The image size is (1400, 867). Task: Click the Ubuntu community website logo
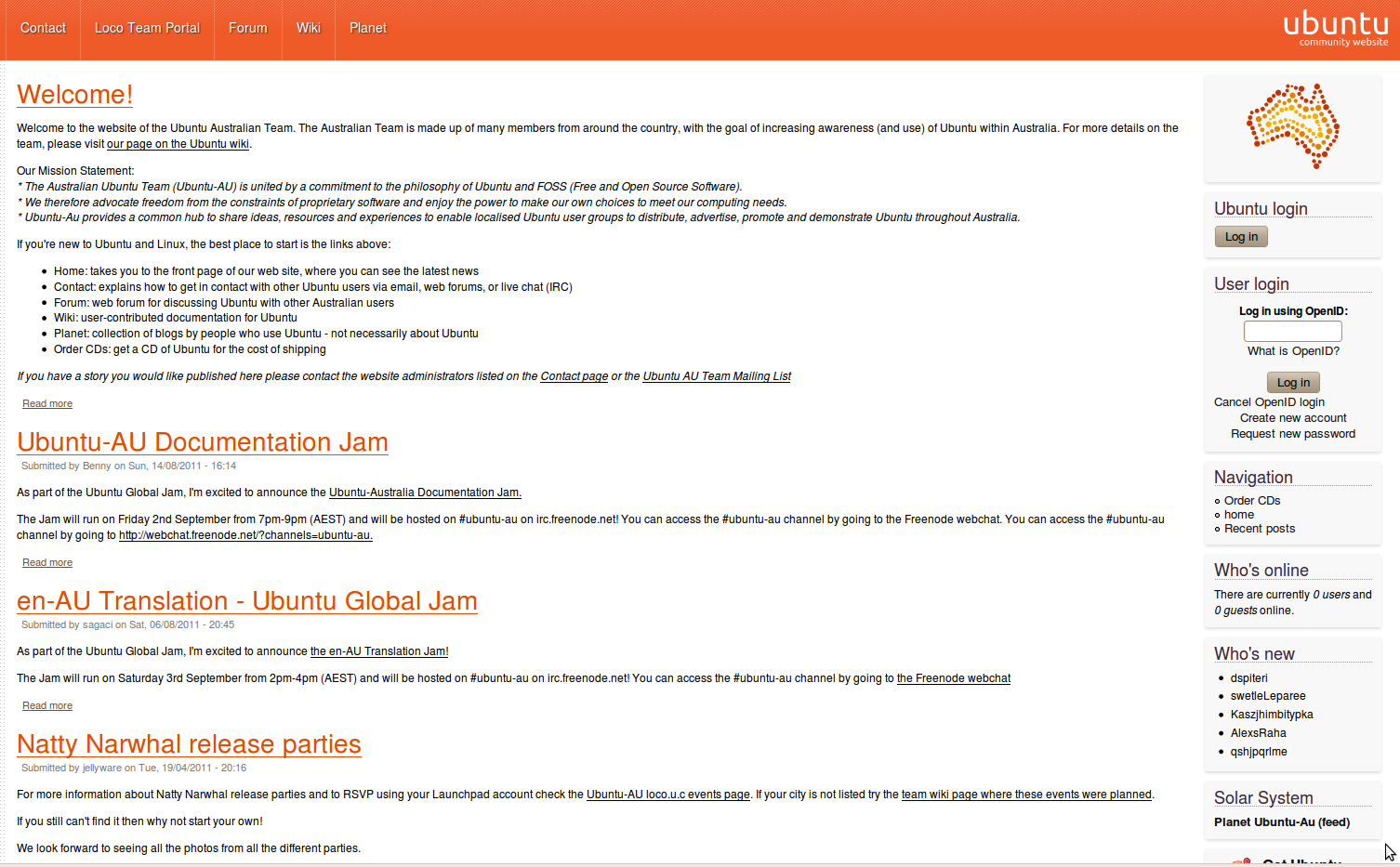click(x=1336, y=27)
